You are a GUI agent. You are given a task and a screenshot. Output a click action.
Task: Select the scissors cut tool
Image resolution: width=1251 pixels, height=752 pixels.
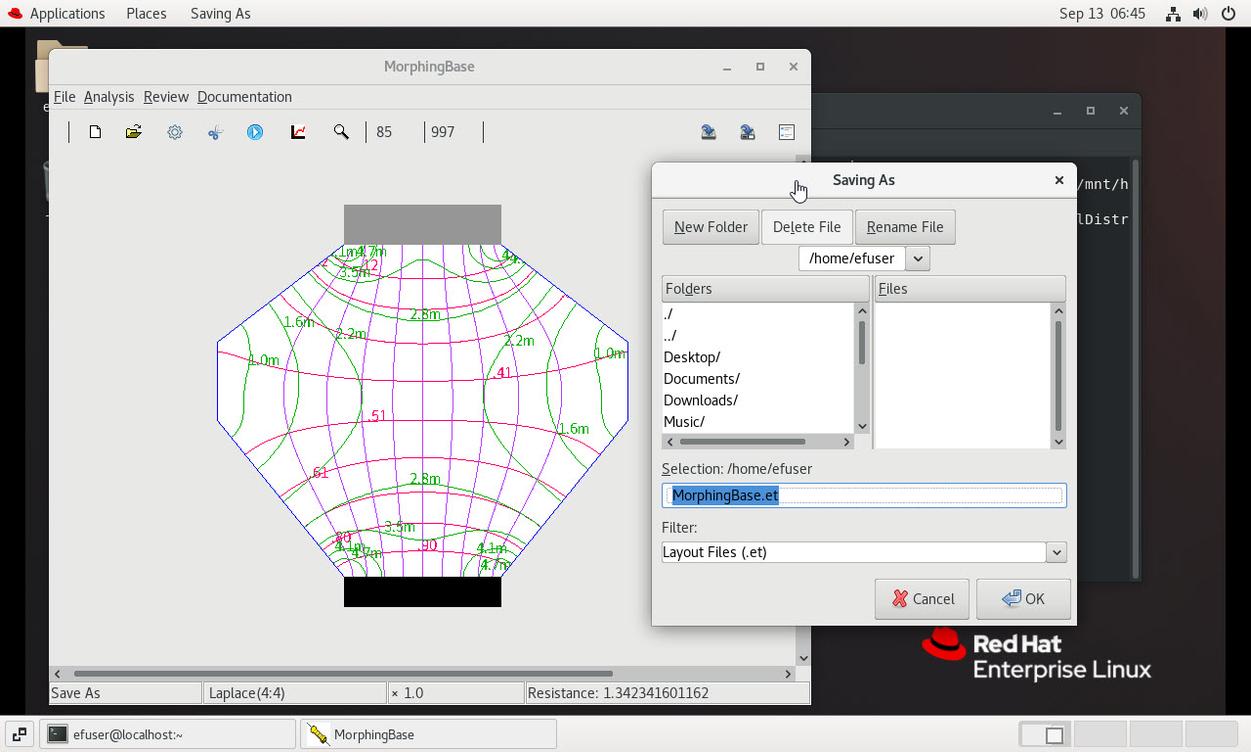pyautogui.click(x=215, y=132)
